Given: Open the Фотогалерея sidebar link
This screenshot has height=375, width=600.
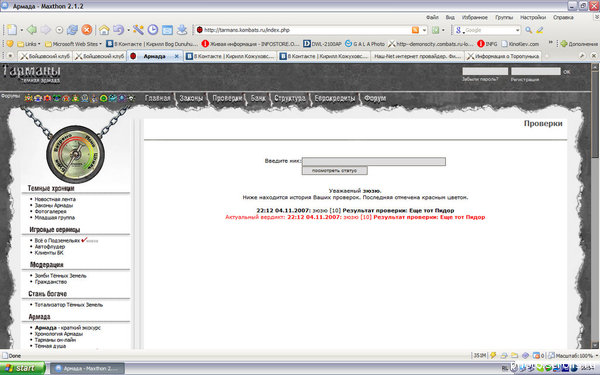Looking at the screenshot, I should pos(51,212).
